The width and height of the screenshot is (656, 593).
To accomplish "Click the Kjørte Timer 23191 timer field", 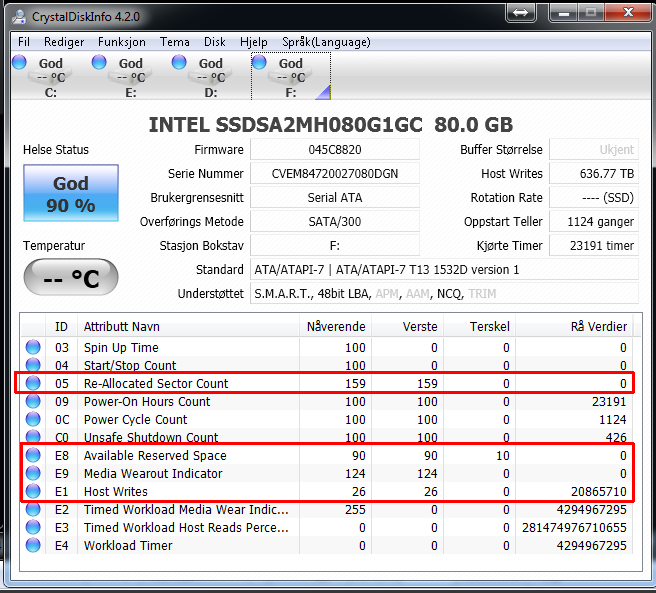I will (x=594, y=245).
